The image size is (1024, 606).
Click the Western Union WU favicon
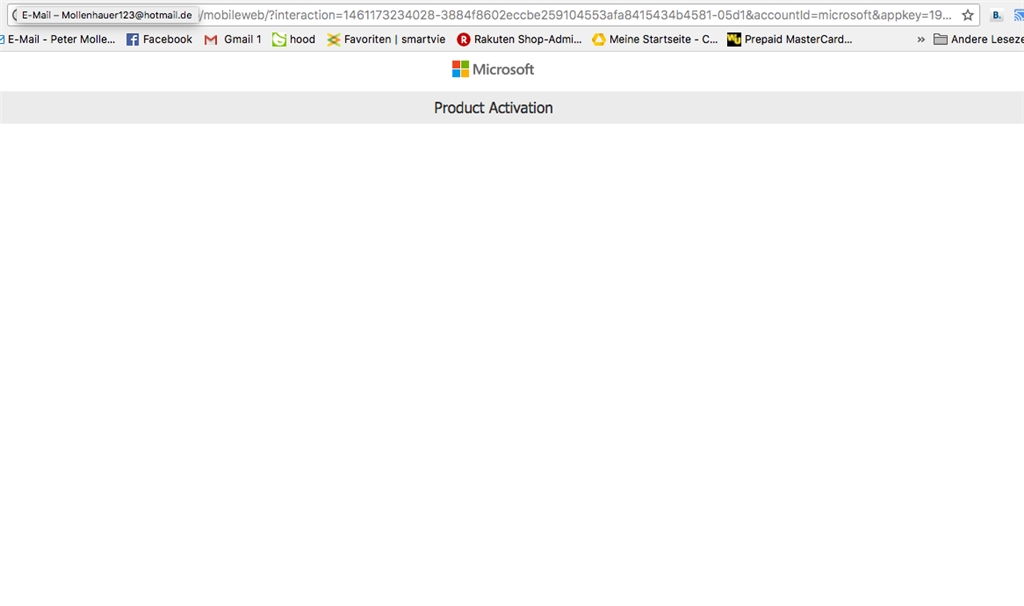coord(734,40)
